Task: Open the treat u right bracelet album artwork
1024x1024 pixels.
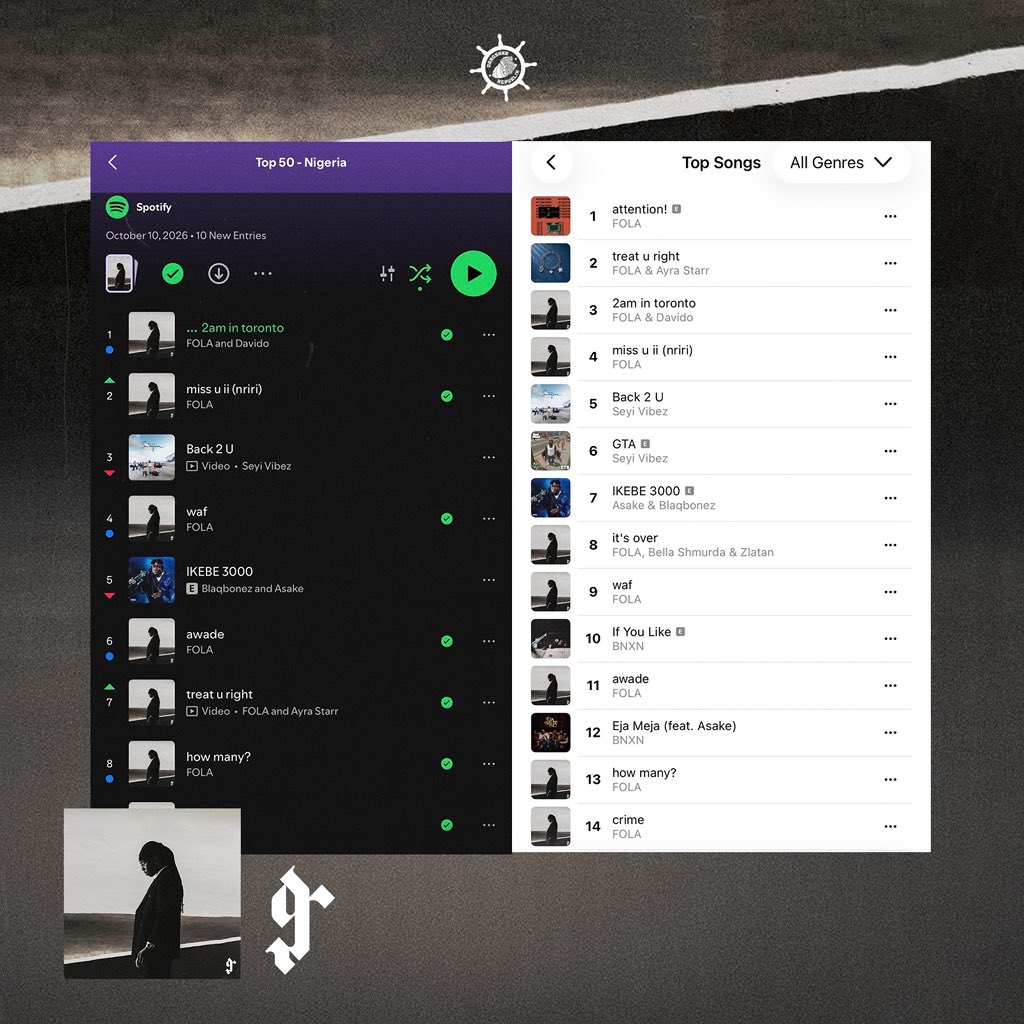Action: pos(551,263)
